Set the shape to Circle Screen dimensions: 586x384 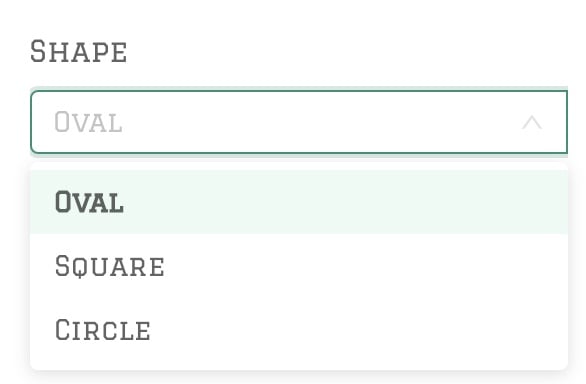coord(299,329)
